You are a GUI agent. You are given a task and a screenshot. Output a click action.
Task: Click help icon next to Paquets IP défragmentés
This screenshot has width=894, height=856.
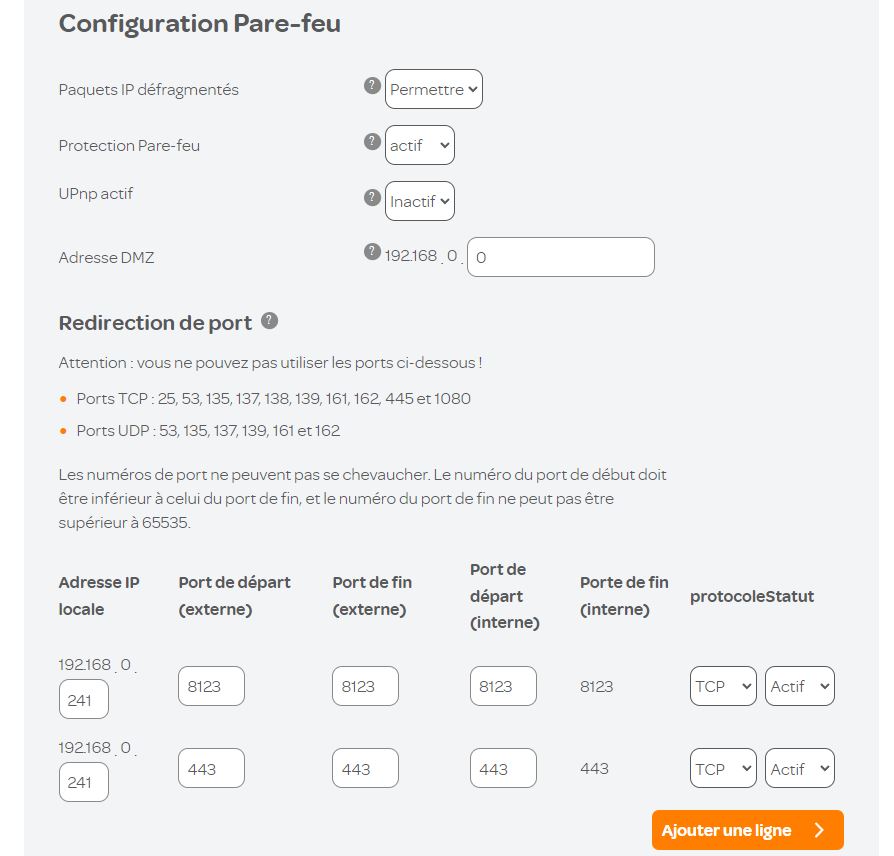(x=372, y=86)
